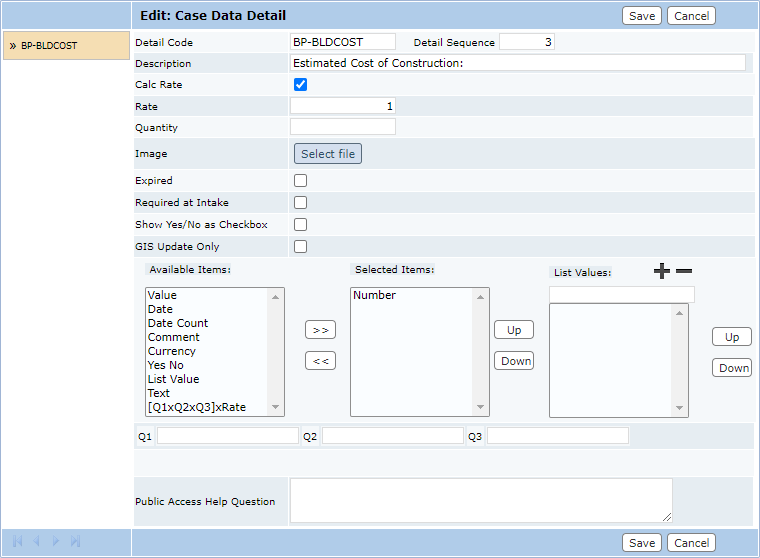Click up arrow of Selected Items scrollbar
Image resolution: width=760 pixels, height=558 pixels.
pos(481,297)
